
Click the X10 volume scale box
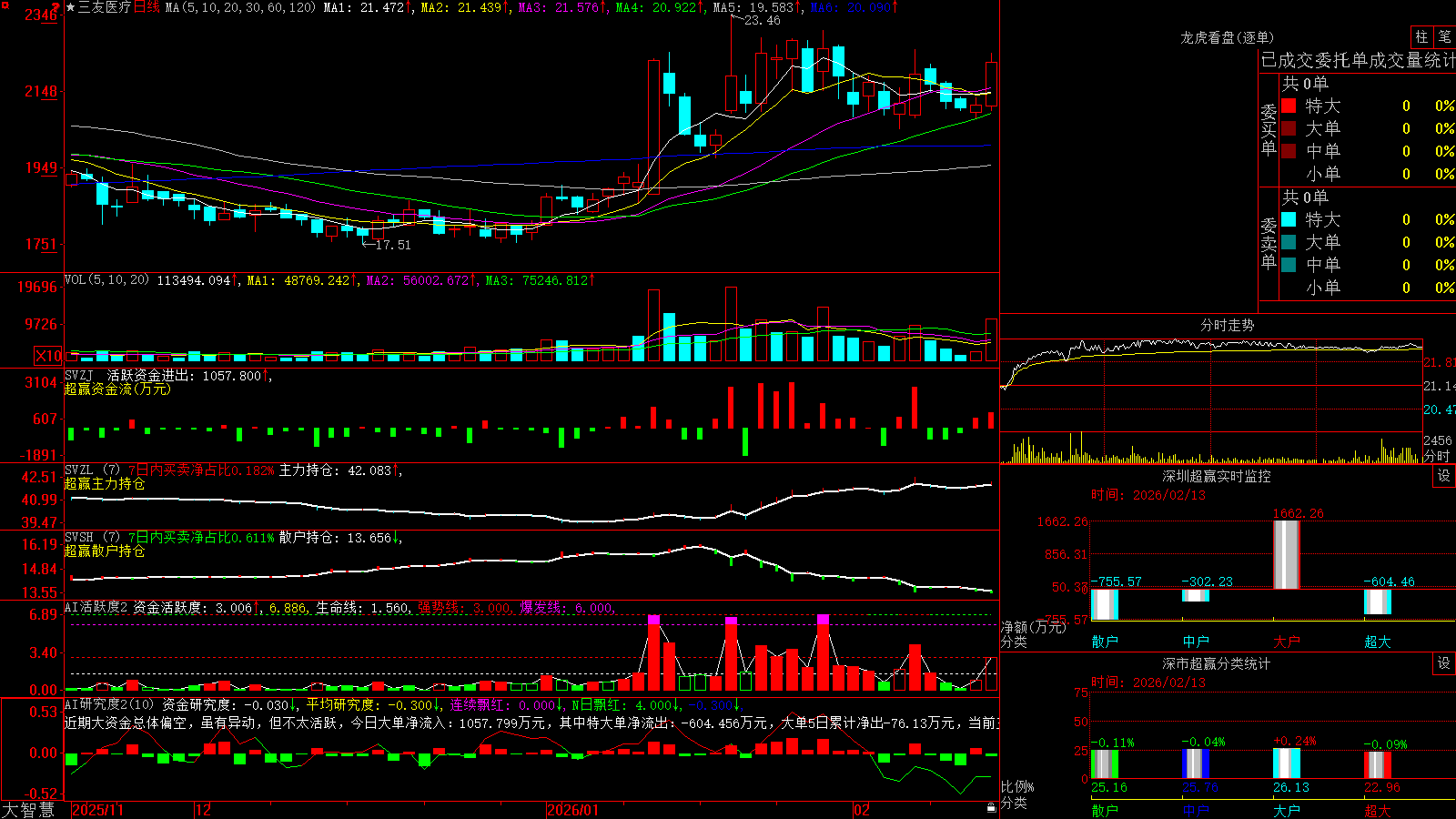(48, 356)
